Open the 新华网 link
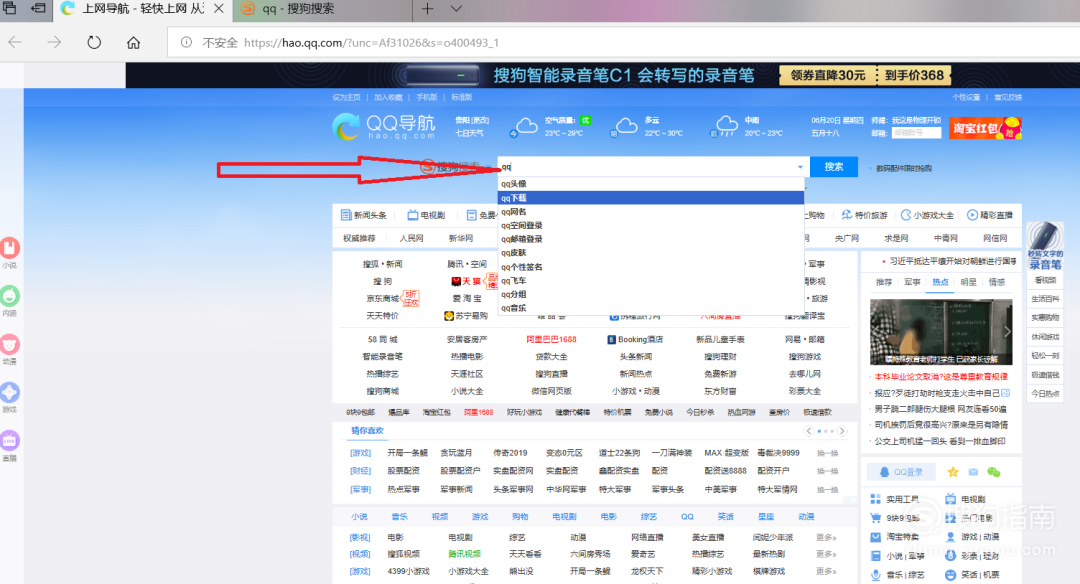The image size is (1080, 584). click(461, 238)
